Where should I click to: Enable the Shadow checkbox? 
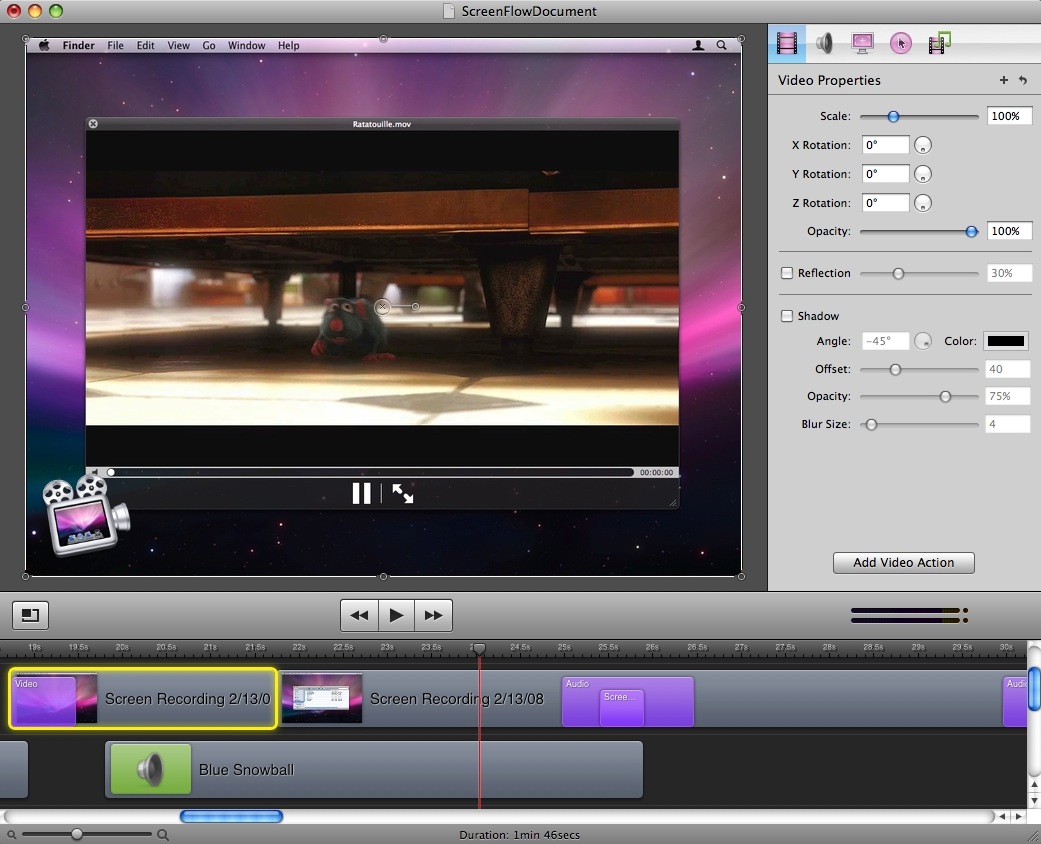(787, 316)
